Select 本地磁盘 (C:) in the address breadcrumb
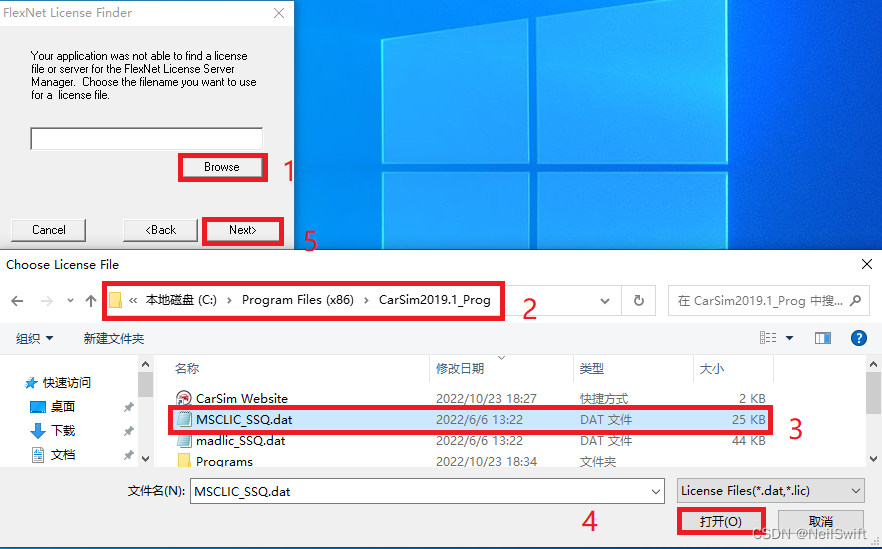 (x=181, y=300)
